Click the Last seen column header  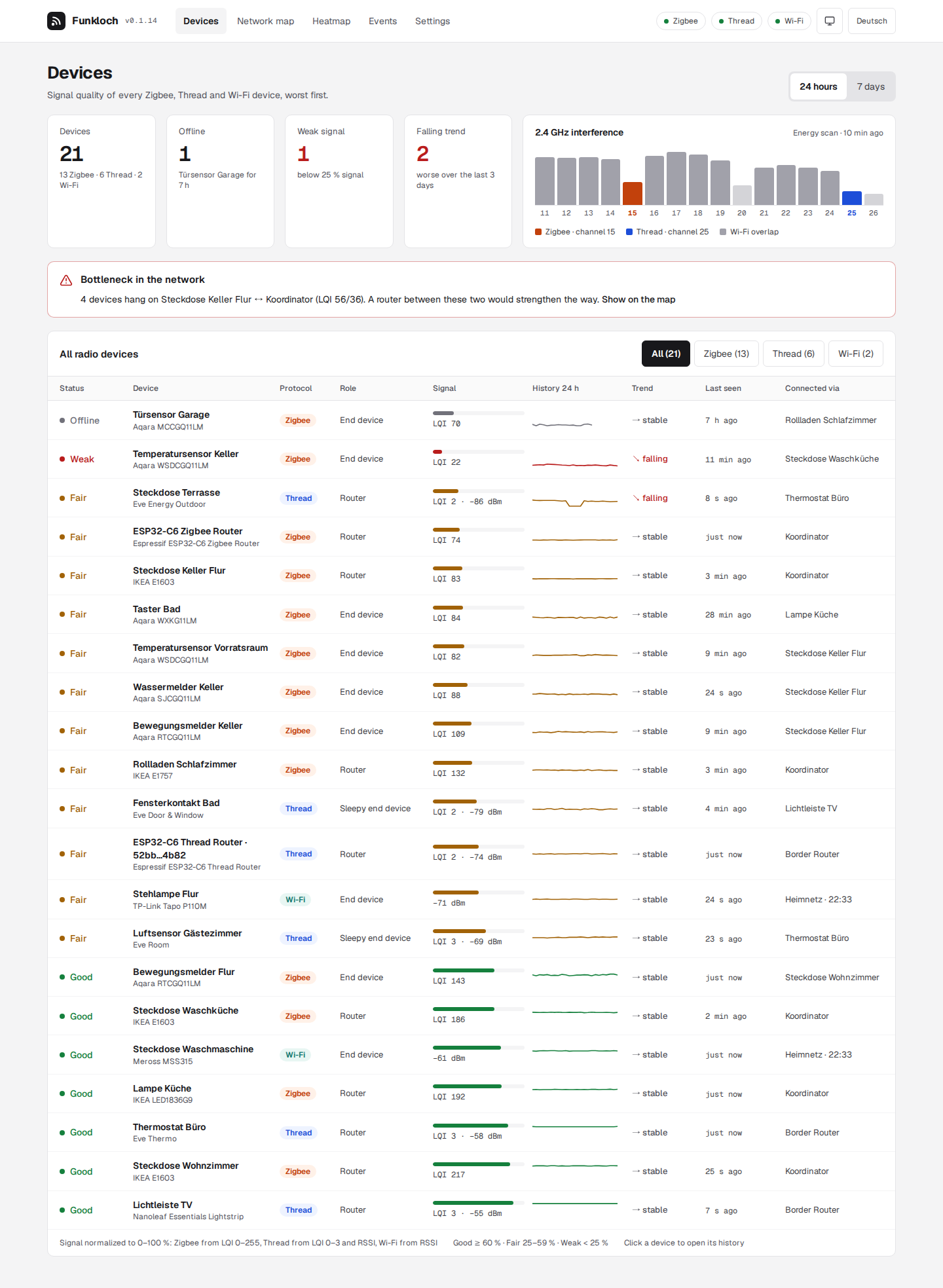click(723, 388)
